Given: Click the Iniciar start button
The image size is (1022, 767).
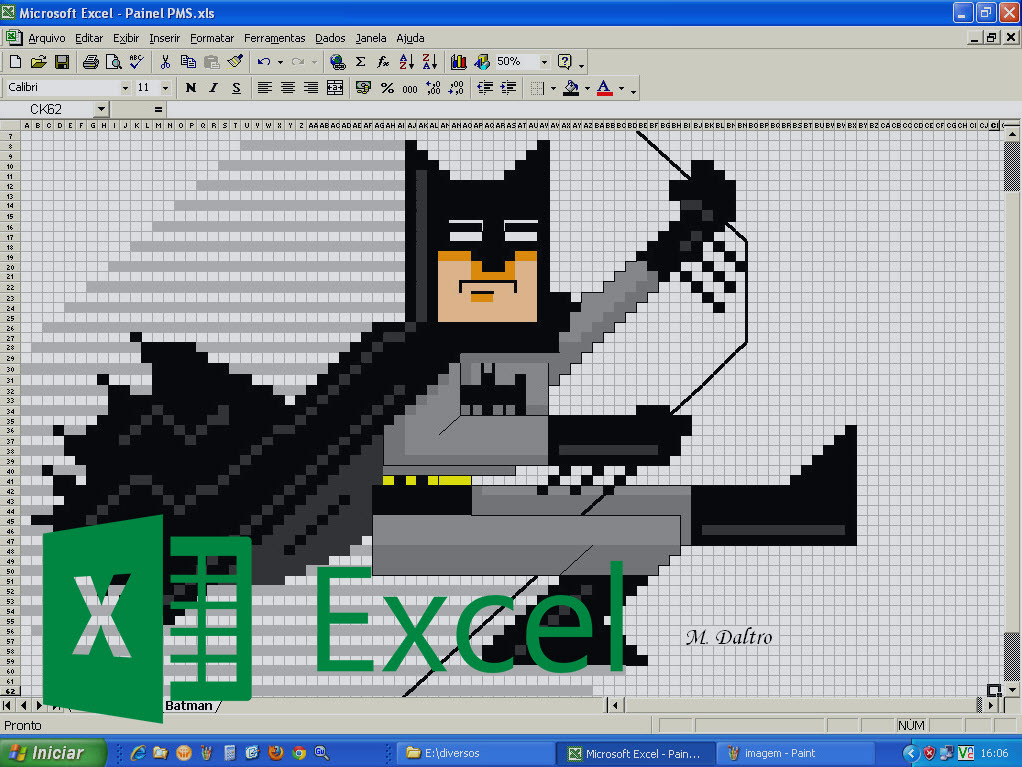Looking at the screenshot, I should pos(54,753).
